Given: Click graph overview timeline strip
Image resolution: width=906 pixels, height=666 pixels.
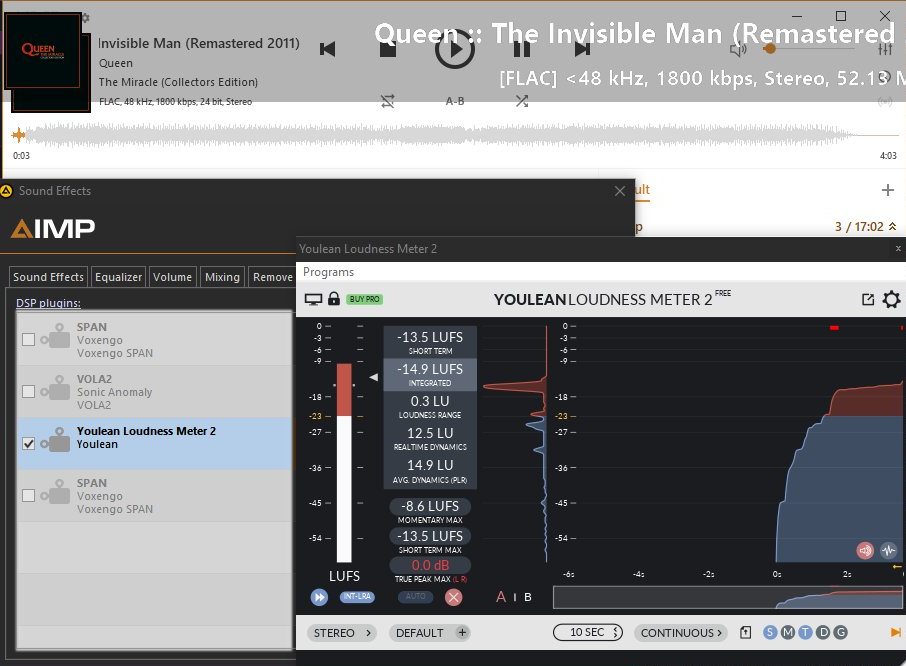Looking at the screenshot, I should click(x=727, y=597).
